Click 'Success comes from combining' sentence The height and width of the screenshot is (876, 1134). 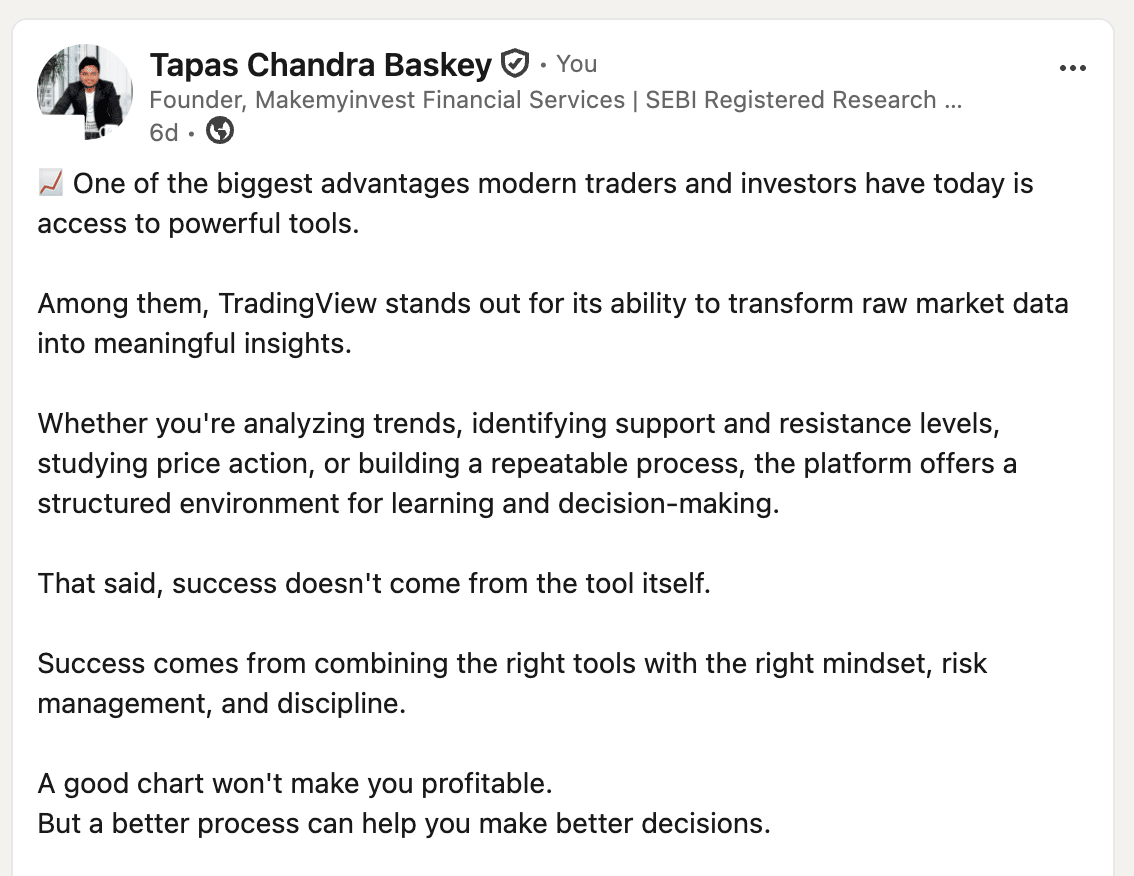tap(512, 663)
